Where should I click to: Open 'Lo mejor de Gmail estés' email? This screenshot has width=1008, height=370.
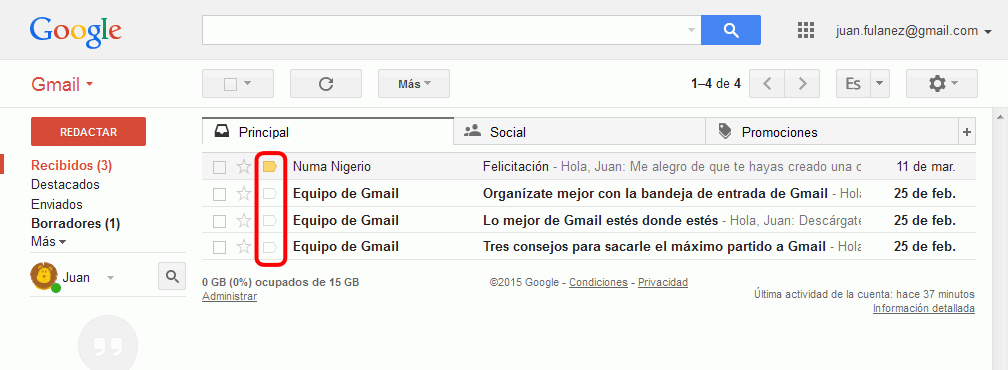tap(600, 221)
